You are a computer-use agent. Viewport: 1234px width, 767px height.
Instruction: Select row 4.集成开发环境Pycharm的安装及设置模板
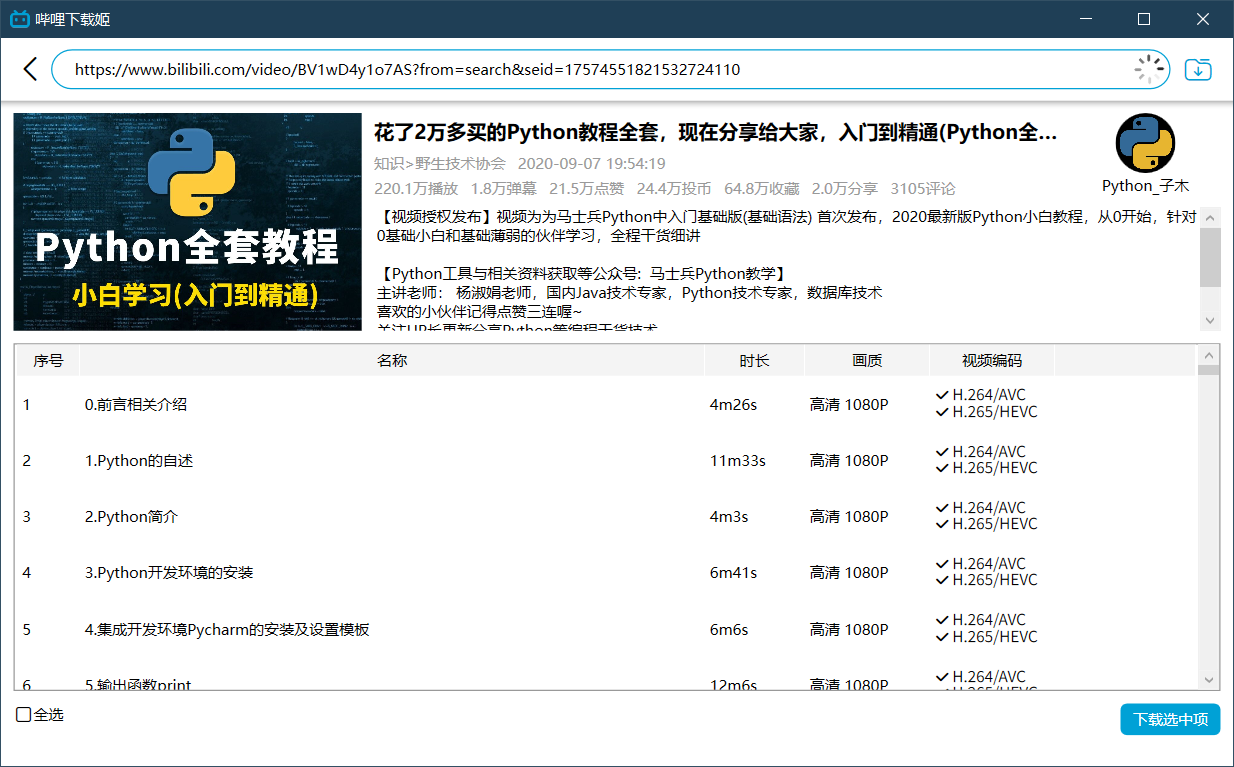pos(606,629)
